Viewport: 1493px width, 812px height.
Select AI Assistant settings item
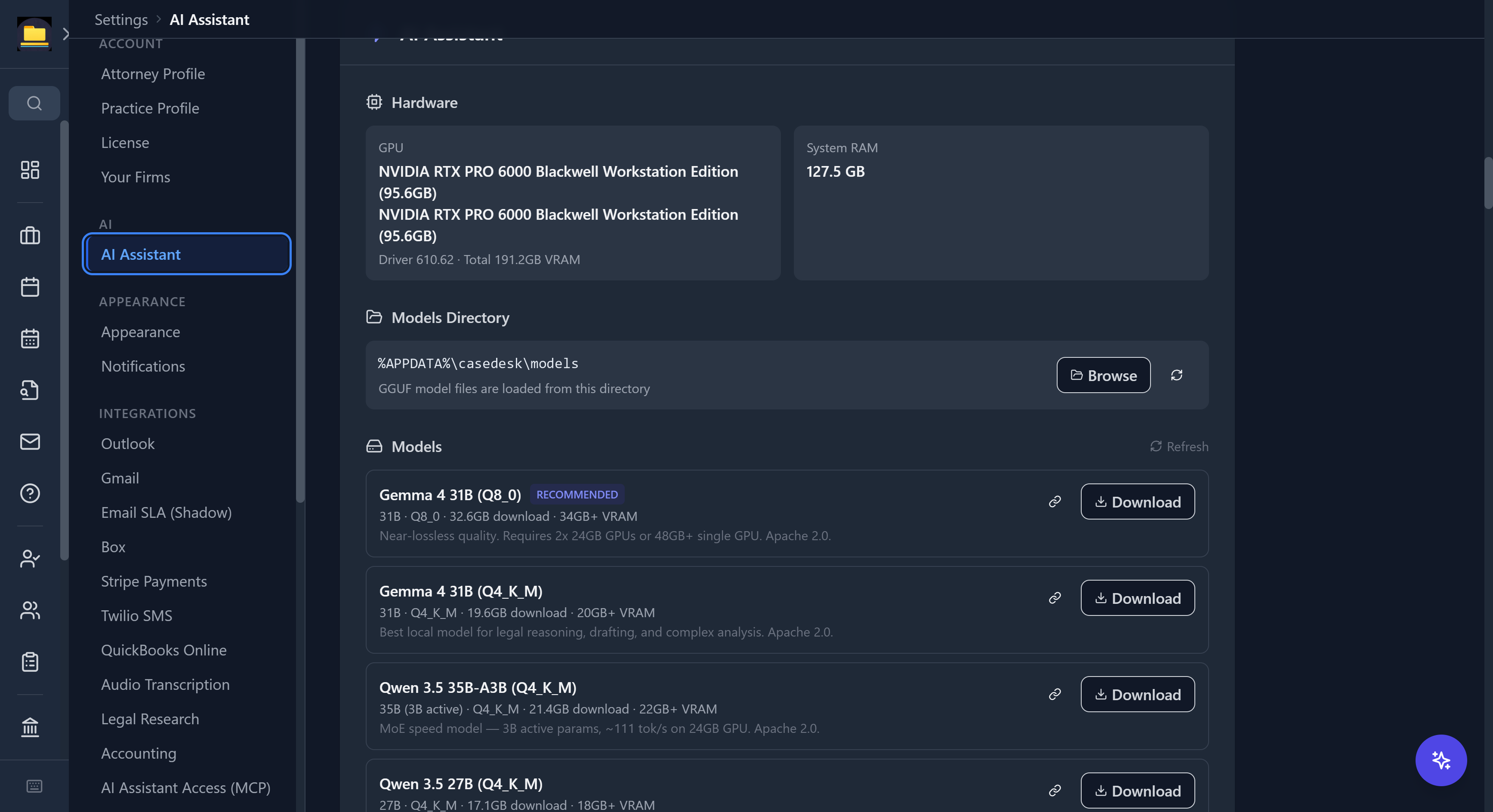tap(187, 254)
